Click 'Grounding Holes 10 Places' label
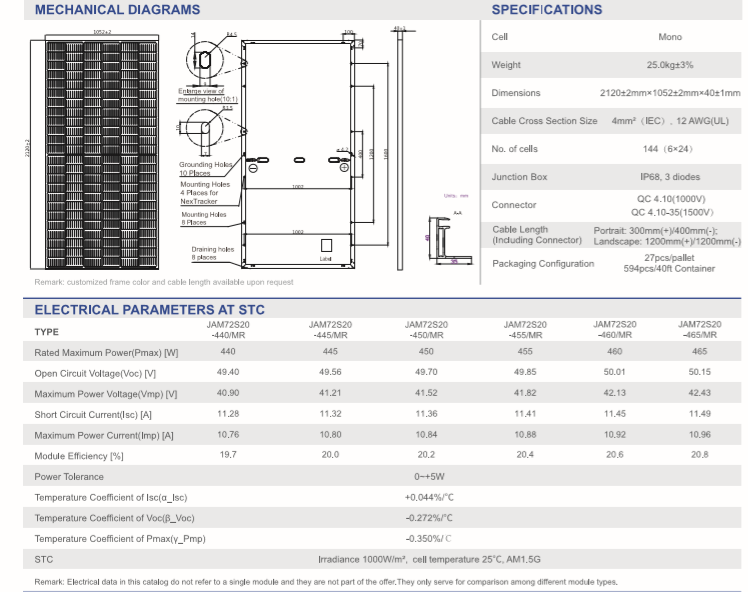The image size is (748, 592). 206,168
